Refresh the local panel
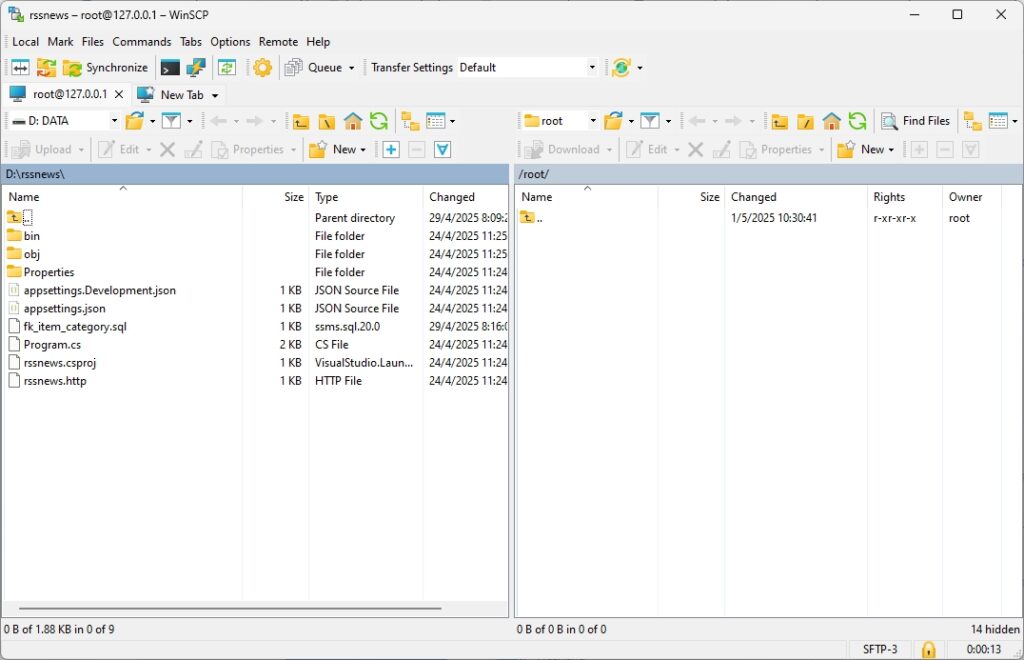 [379, 121]
